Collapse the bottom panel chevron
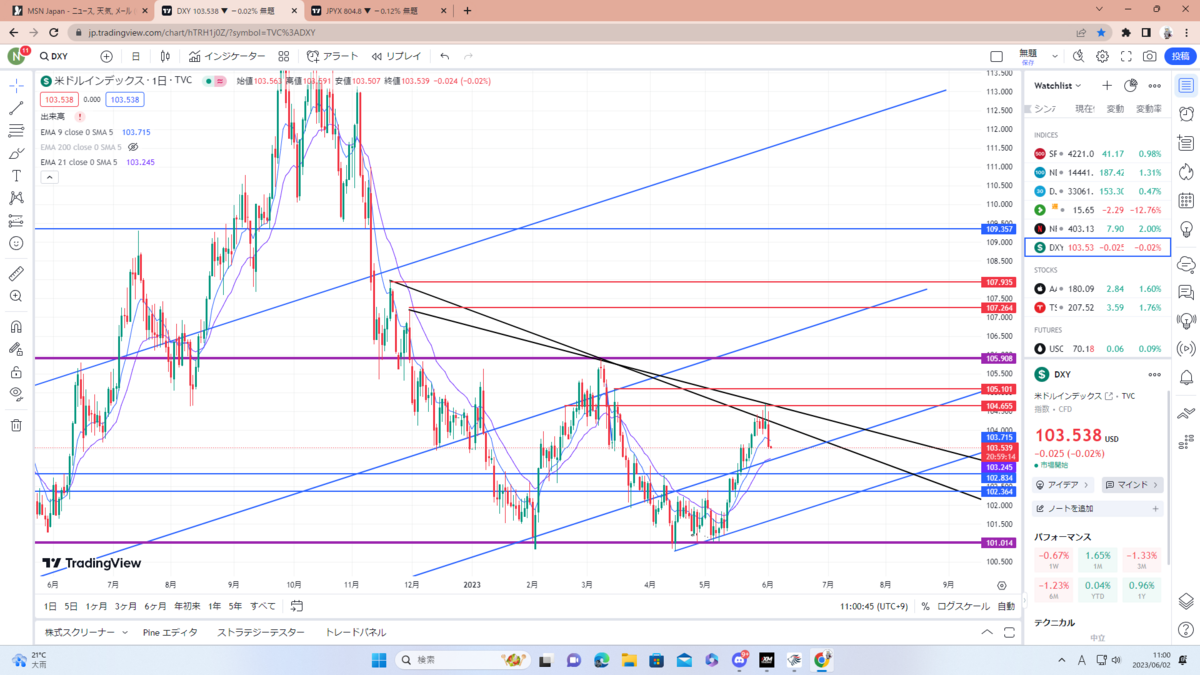This screenshot has height=675, width=1200. click(988, 632)
